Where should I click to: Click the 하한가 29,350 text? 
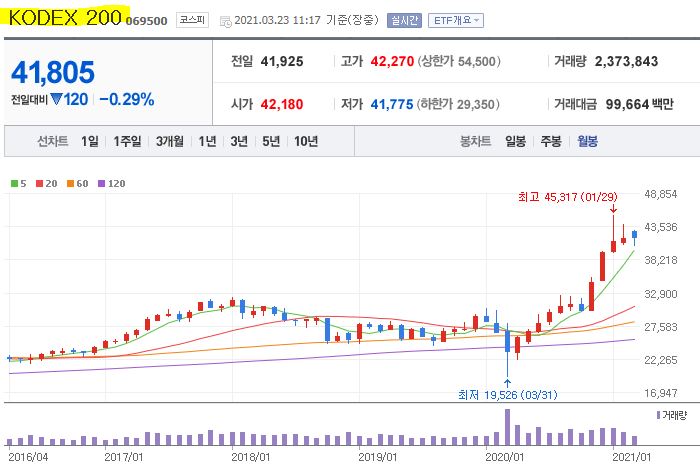(x=458, y=104)
